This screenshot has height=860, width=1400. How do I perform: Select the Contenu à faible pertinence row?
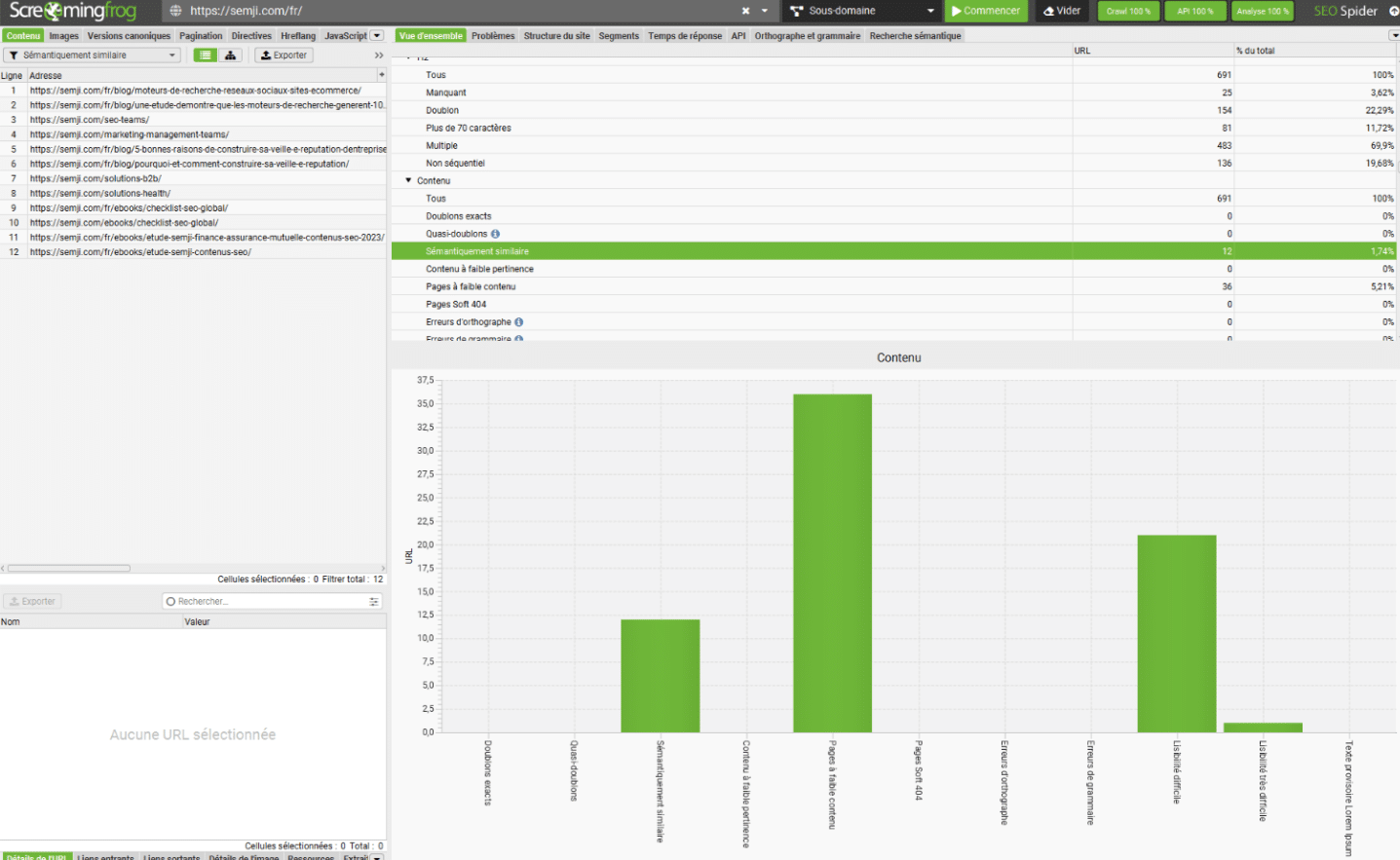[x=894, y=269]
